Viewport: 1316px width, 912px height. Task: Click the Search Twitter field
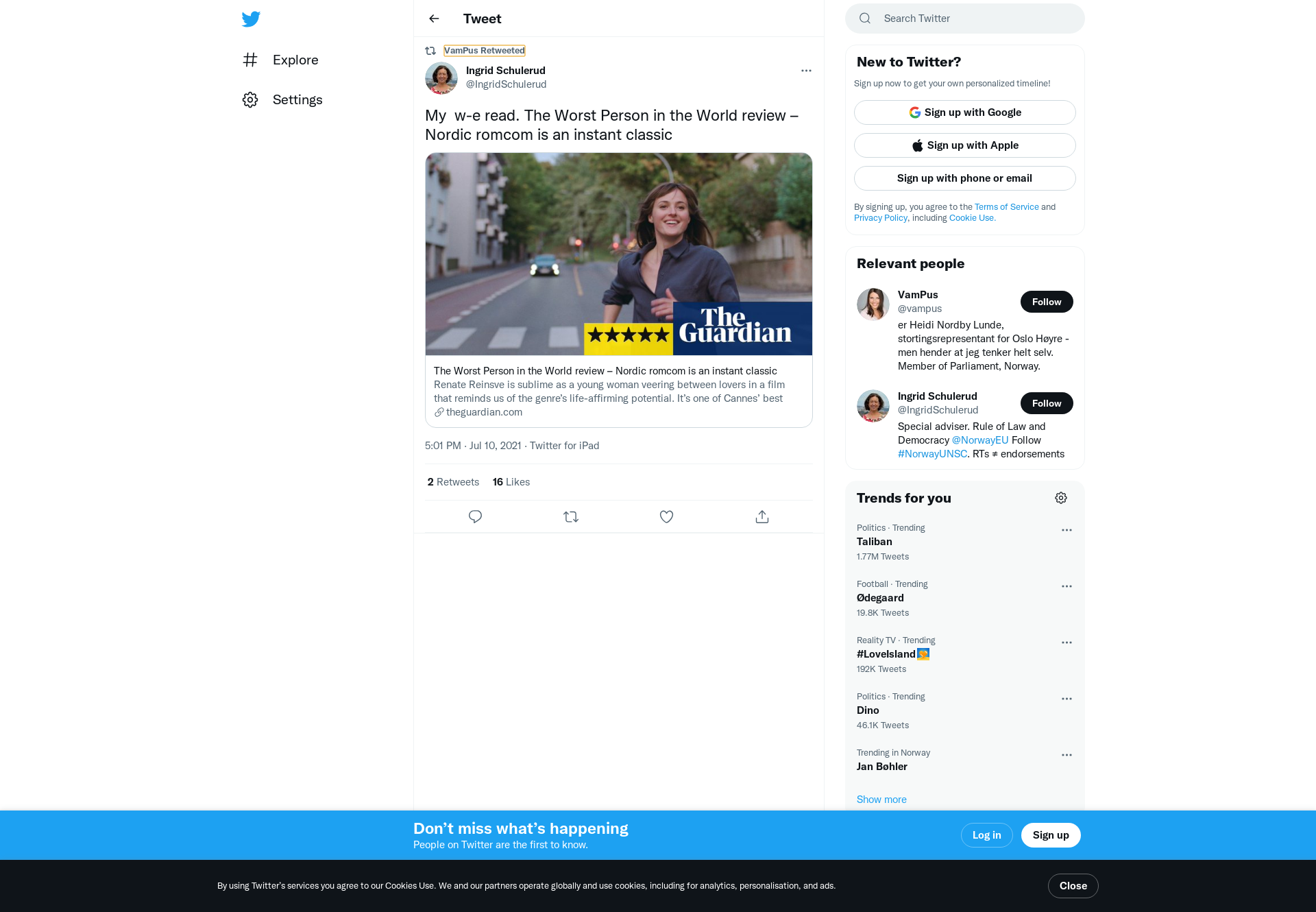coord(965,19)
